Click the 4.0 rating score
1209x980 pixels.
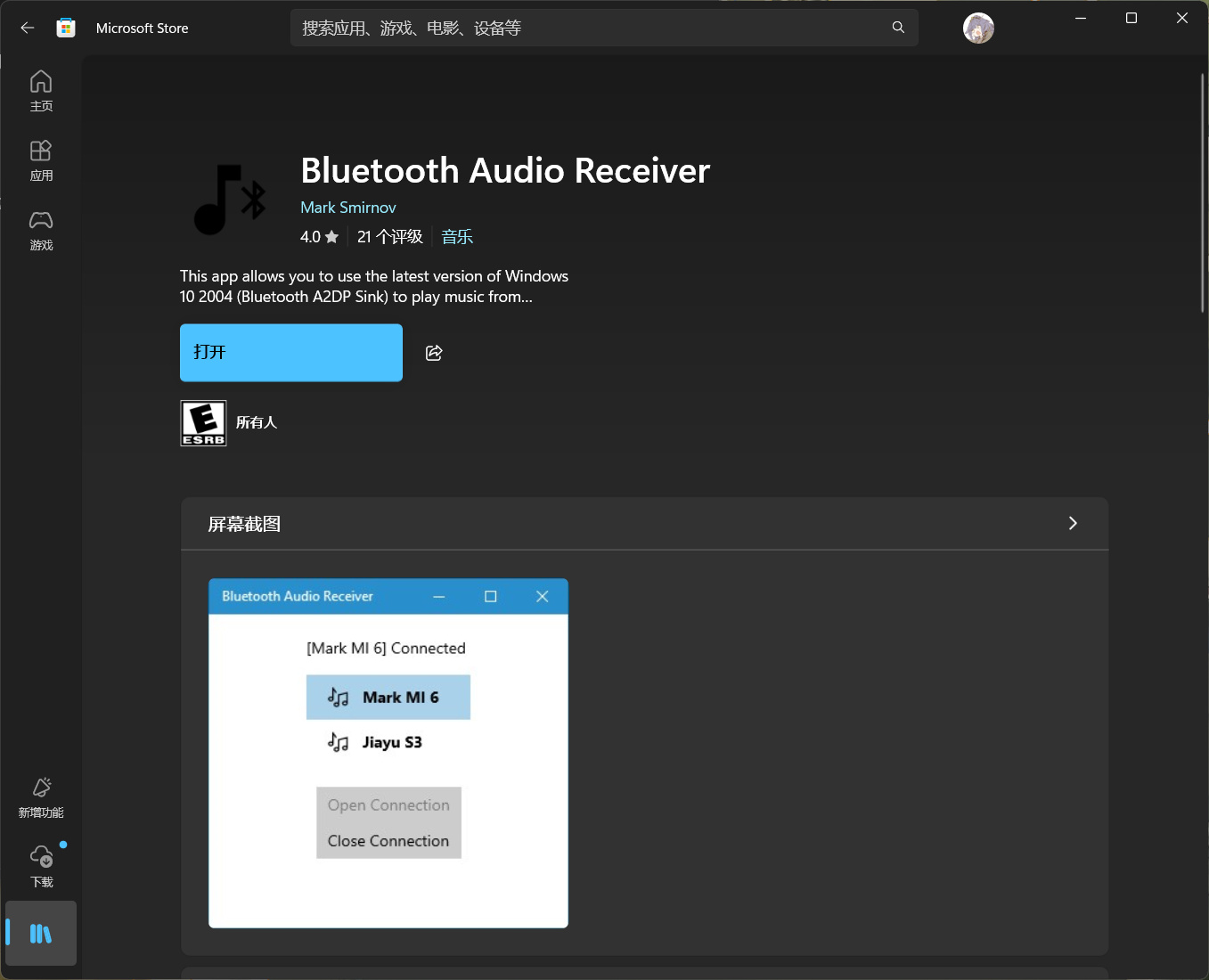(x=310, y=237)
